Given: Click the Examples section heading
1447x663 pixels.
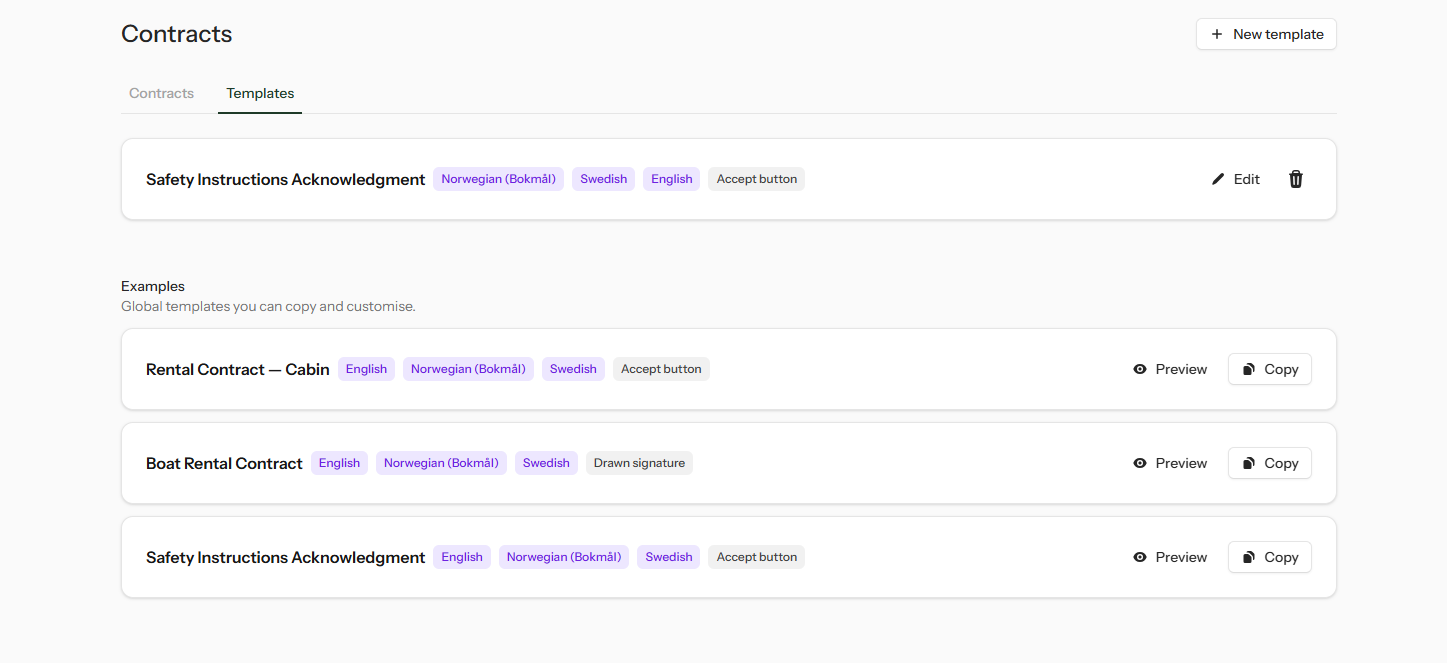Looking at the screenshot, I should point(153,286).
